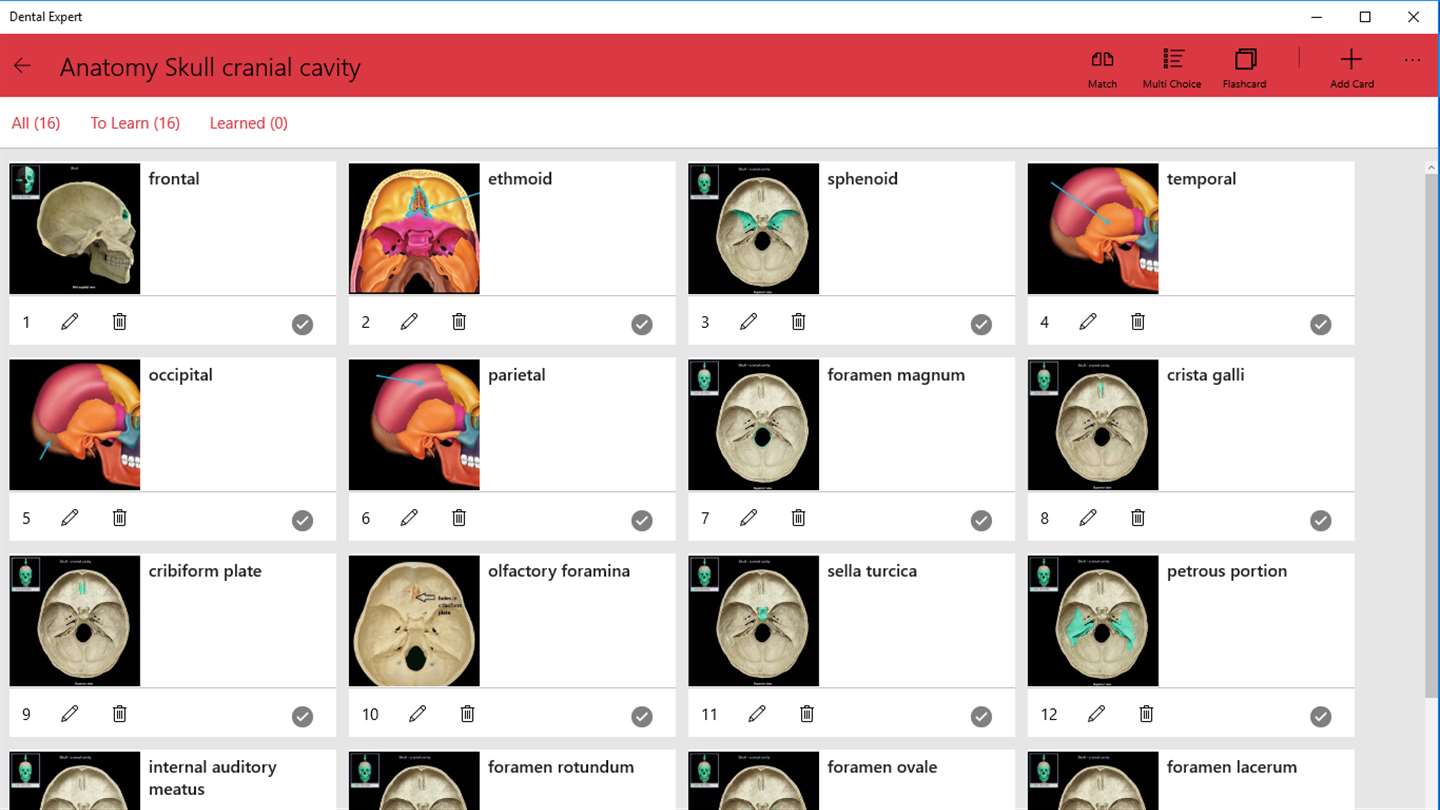Select the 'internal auditory meatus' card title
The image size is (1440, 810).
click(212, 778)
